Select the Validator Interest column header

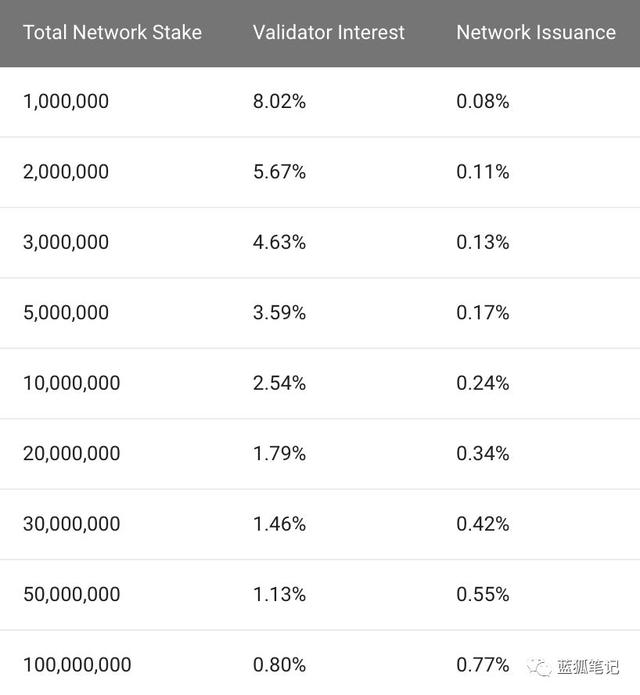329,32
